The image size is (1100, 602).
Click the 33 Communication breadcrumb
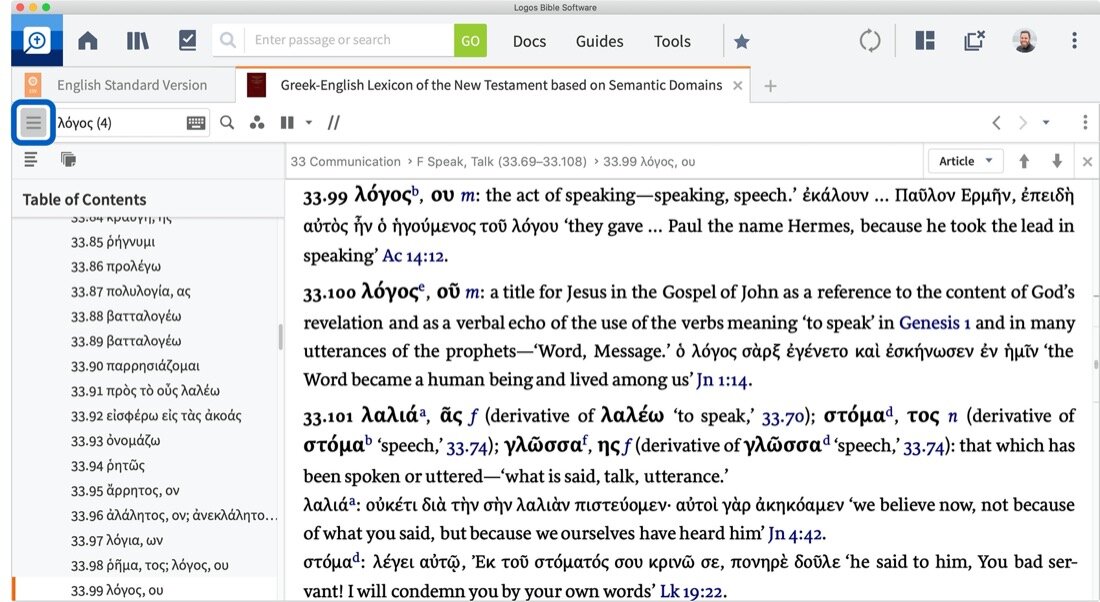[345, 161]
